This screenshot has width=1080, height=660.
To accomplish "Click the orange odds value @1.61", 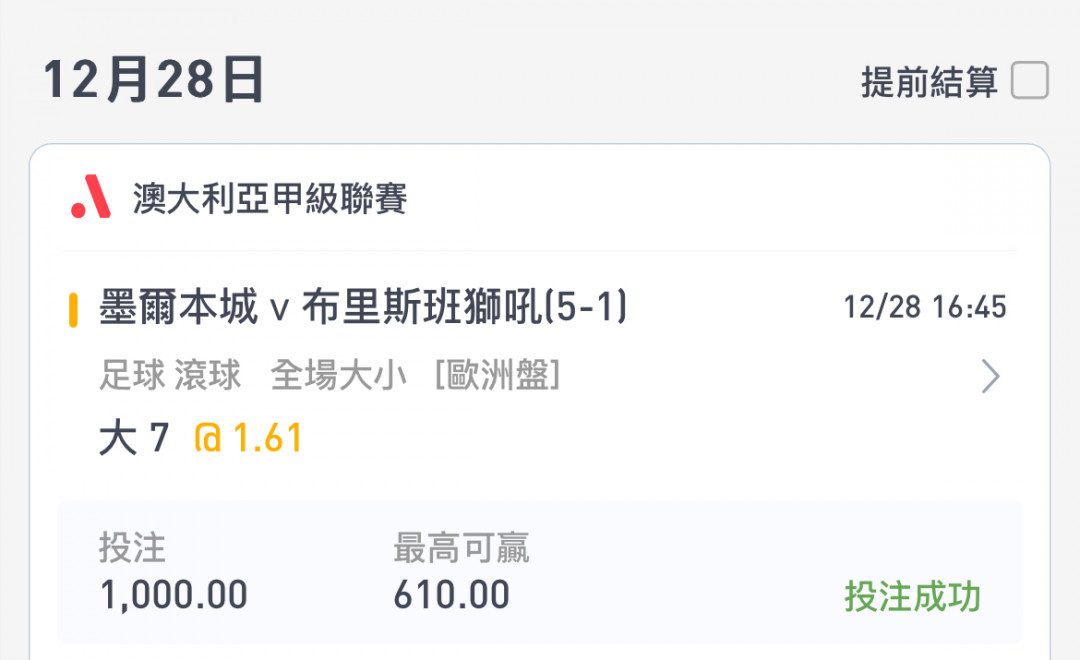I will coord(248,437).
